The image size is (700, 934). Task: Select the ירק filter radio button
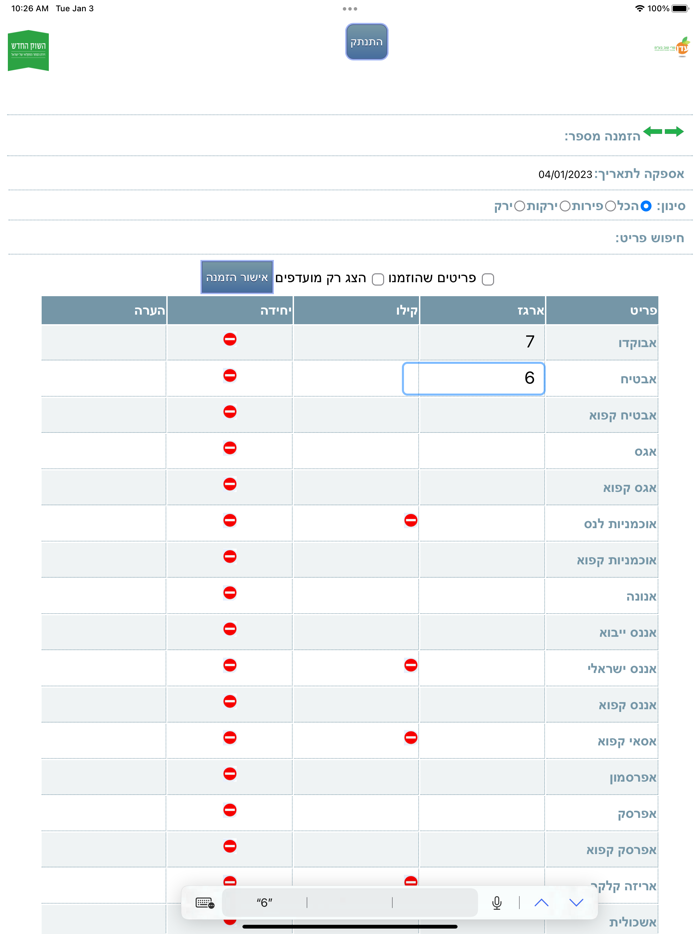pos(519,206)
